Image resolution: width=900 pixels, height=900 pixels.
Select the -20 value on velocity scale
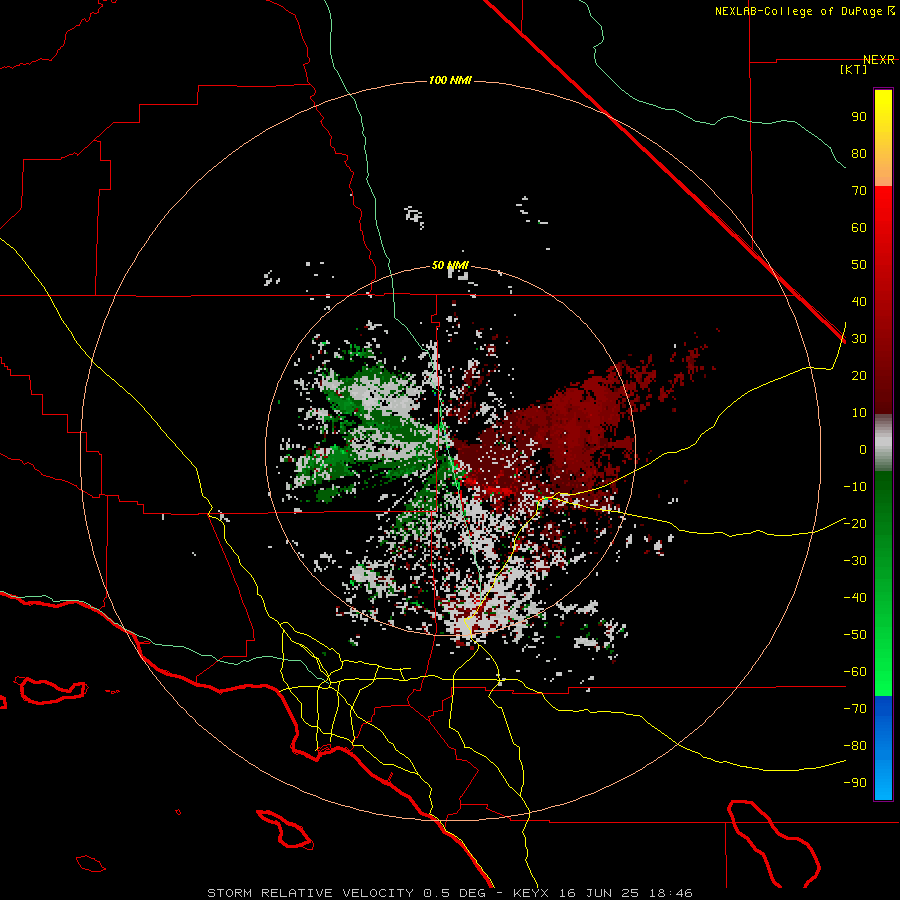pyautogui.click(x=855, y=523)
